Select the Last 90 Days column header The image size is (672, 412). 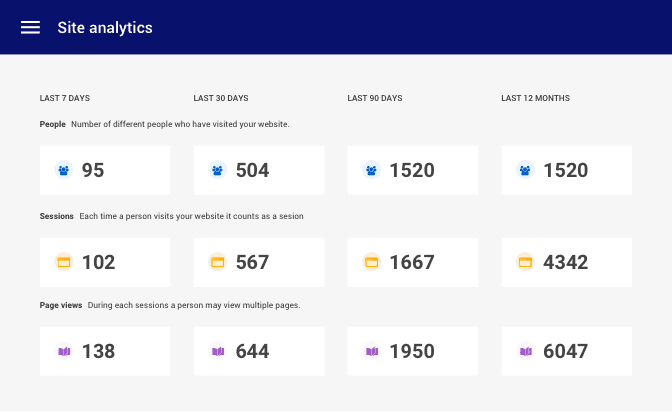pos(375,98)
